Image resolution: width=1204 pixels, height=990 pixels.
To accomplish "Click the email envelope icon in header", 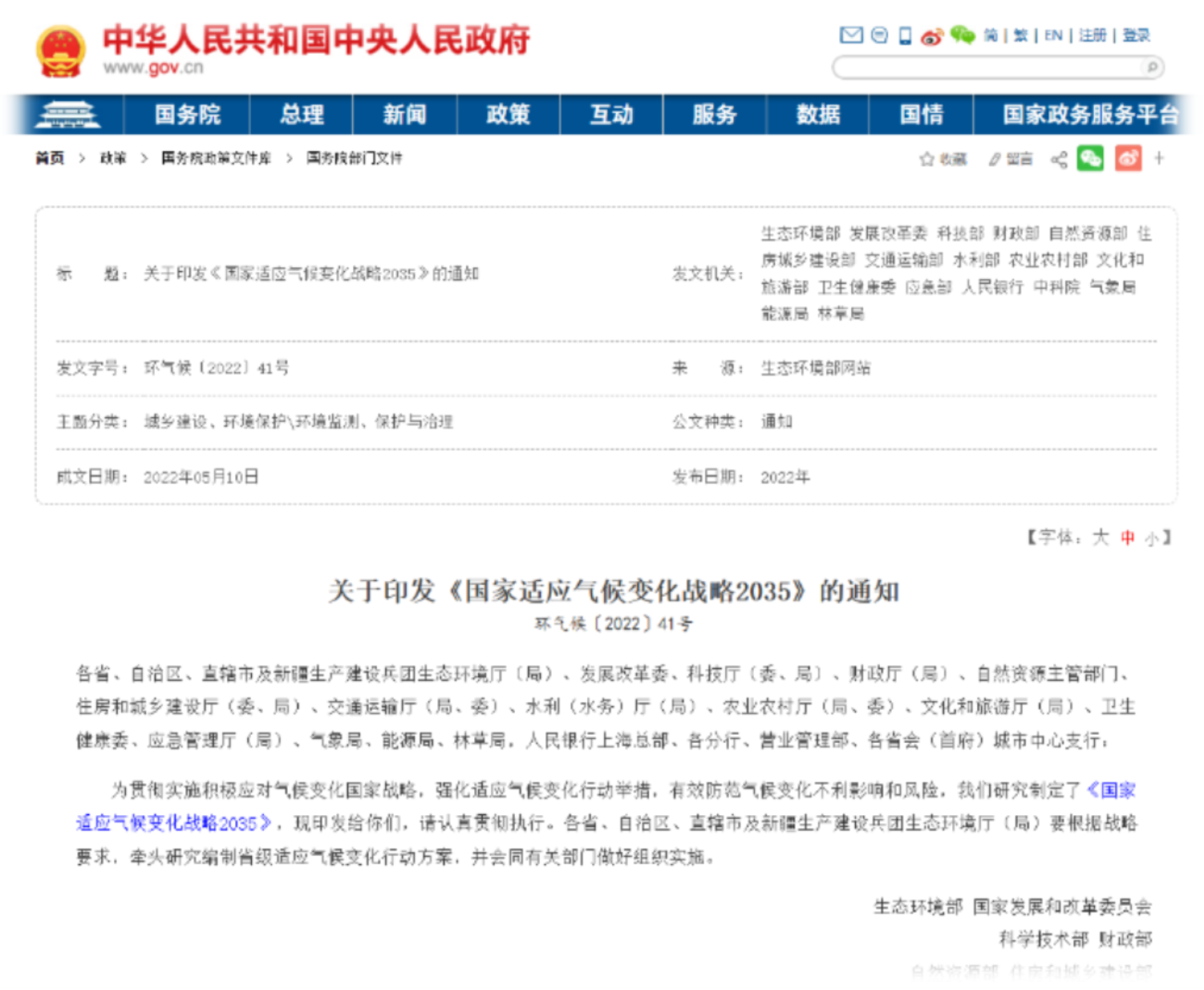I will (x=850, y=35).
